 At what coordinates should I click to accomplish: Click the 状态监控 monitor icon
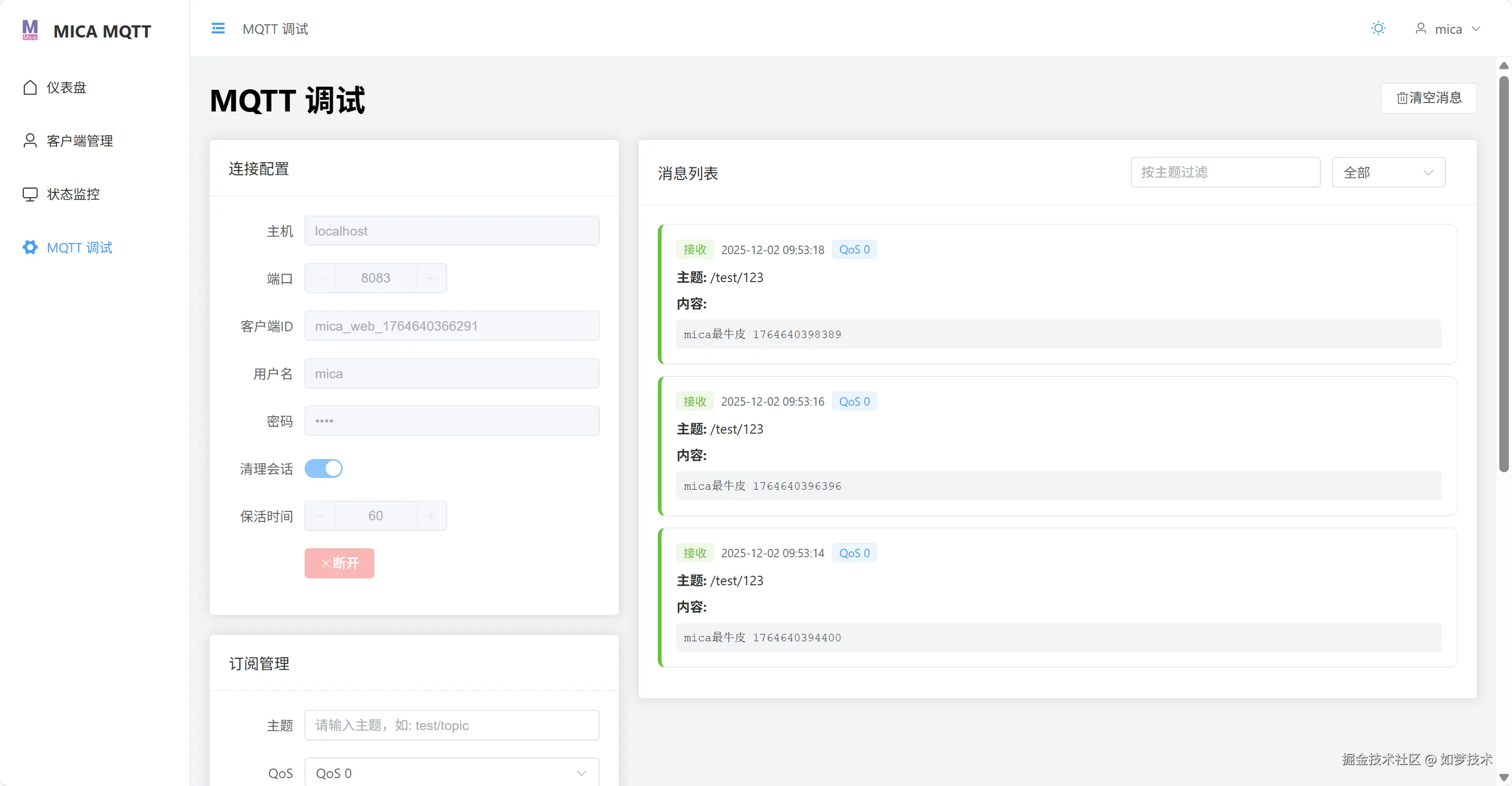pos(30,194)
